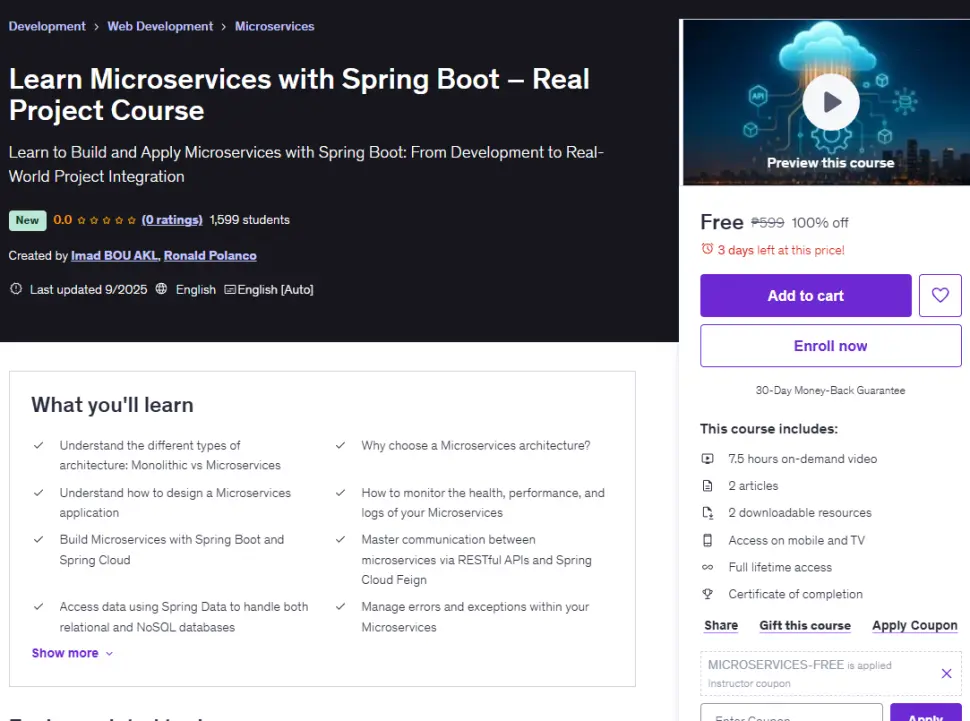Click Gift this course link

coord(805,625)
